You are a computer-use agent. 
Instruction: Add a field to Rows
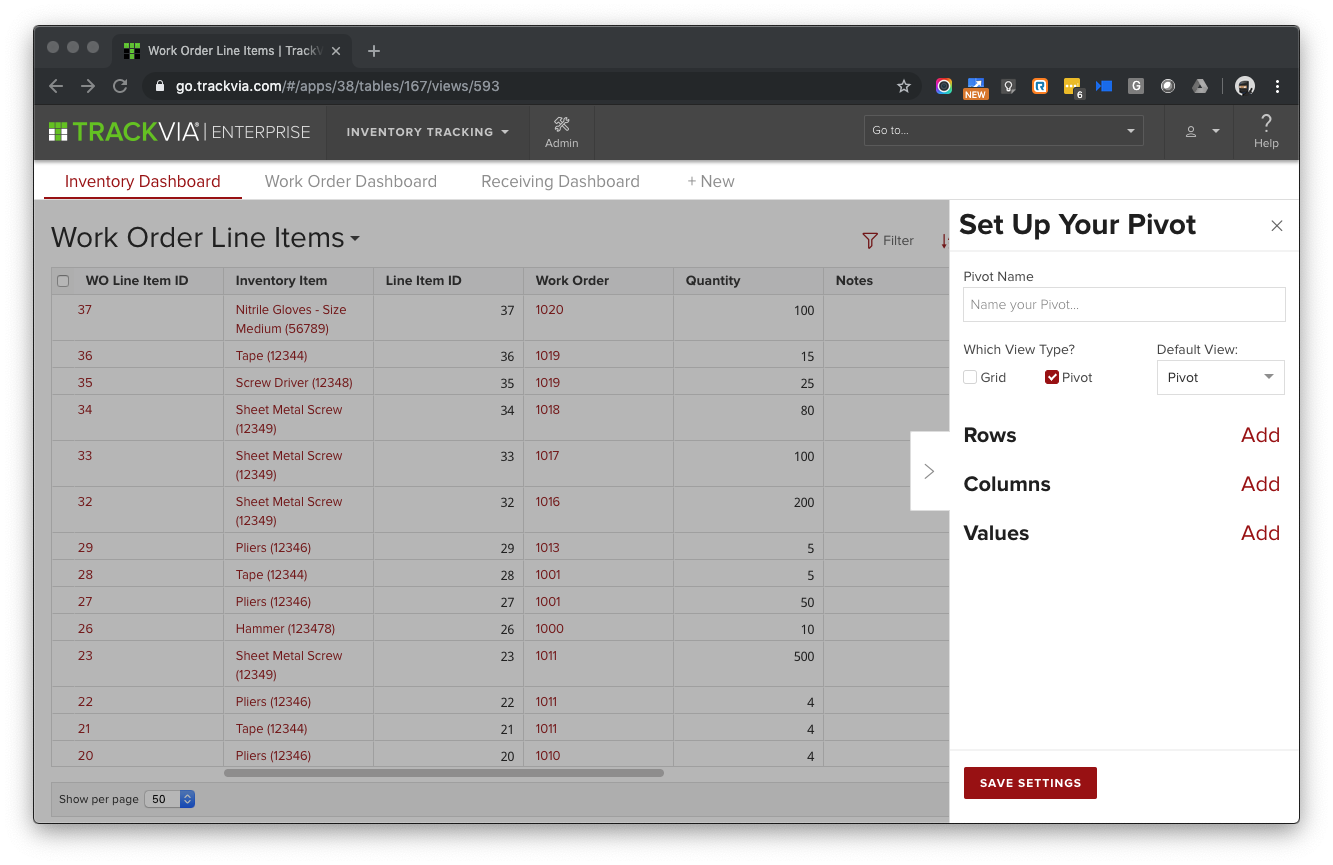click(1260, 435)
